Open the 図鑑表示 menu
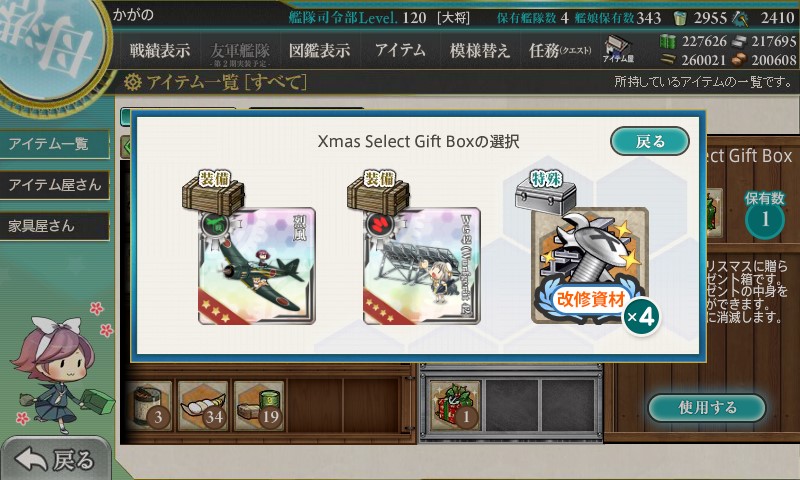 319,50
